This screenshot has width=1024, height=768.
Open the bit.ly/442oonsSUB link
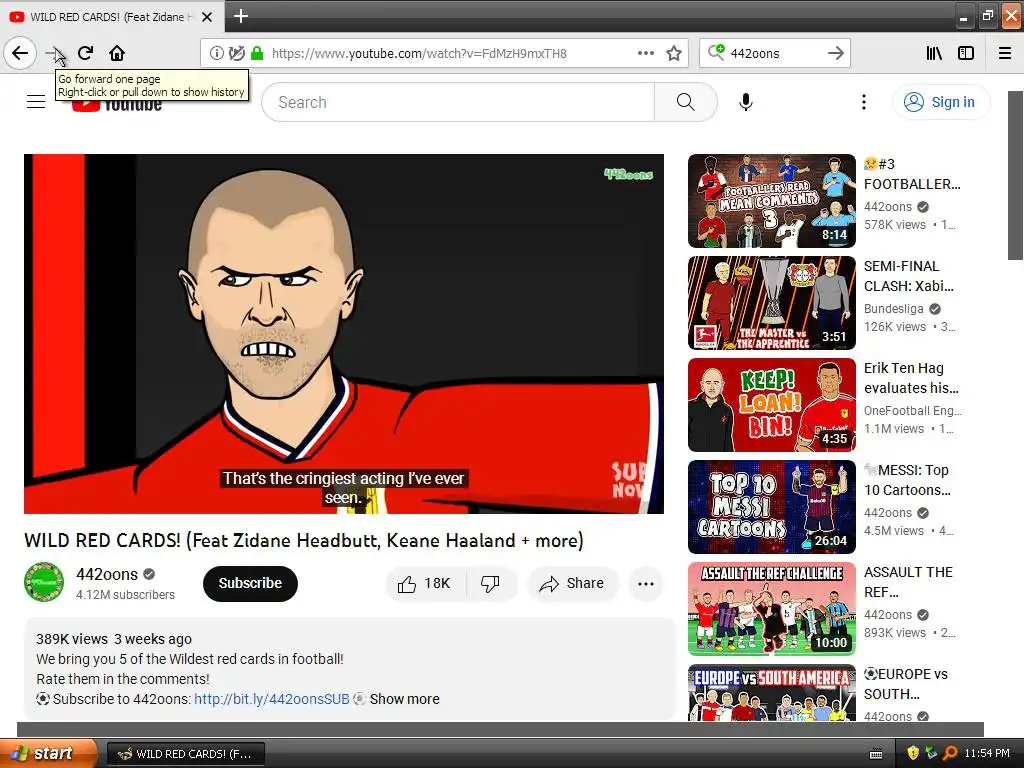coord(272,699)
